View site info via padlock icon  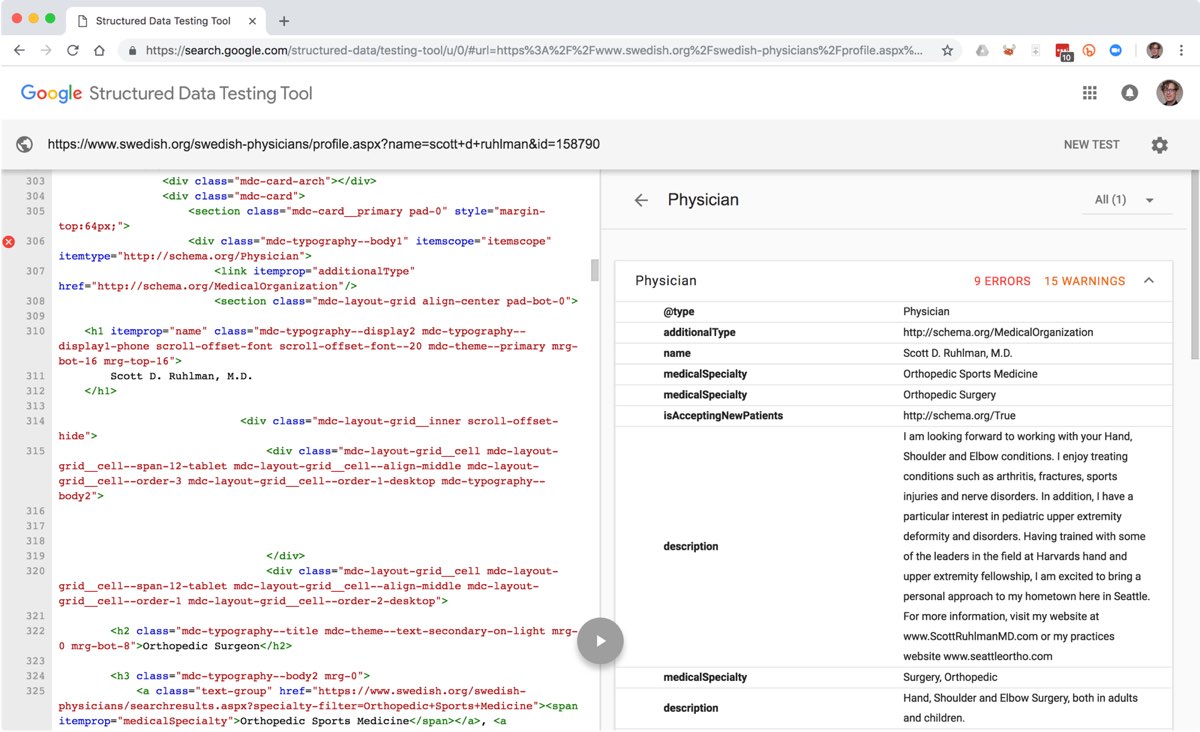click(x=131, y=50)
